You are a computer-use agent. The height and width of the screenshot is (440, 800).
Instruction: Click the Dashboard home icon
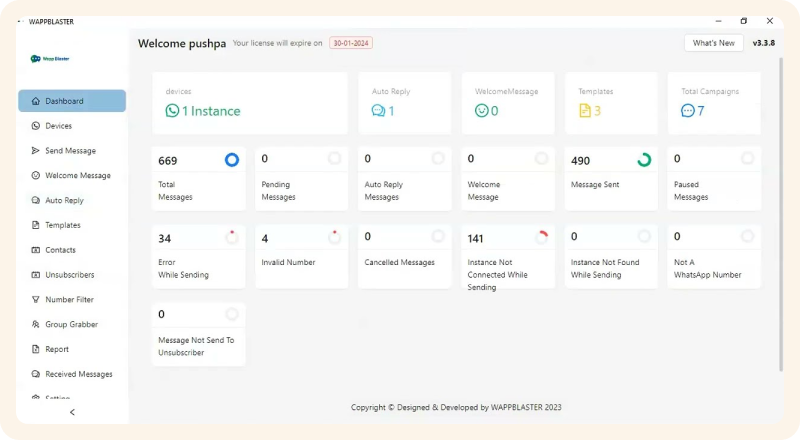pos(36,101)
